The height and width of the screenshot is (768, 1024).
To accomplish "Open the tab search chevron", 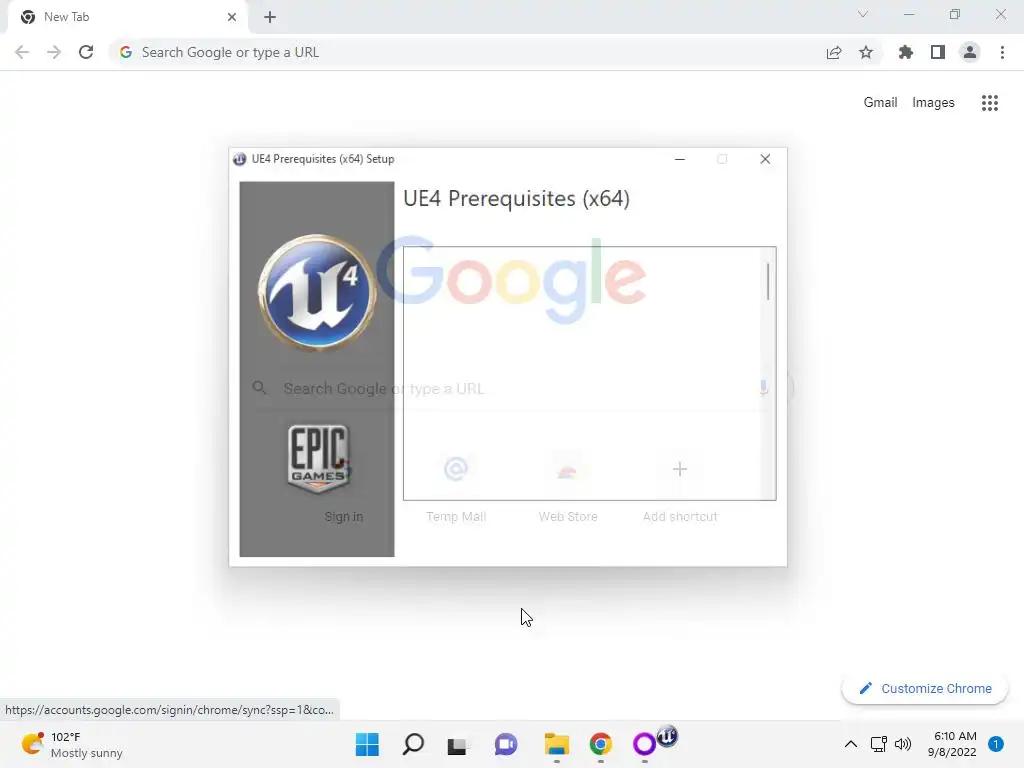I will click(863, 14).
